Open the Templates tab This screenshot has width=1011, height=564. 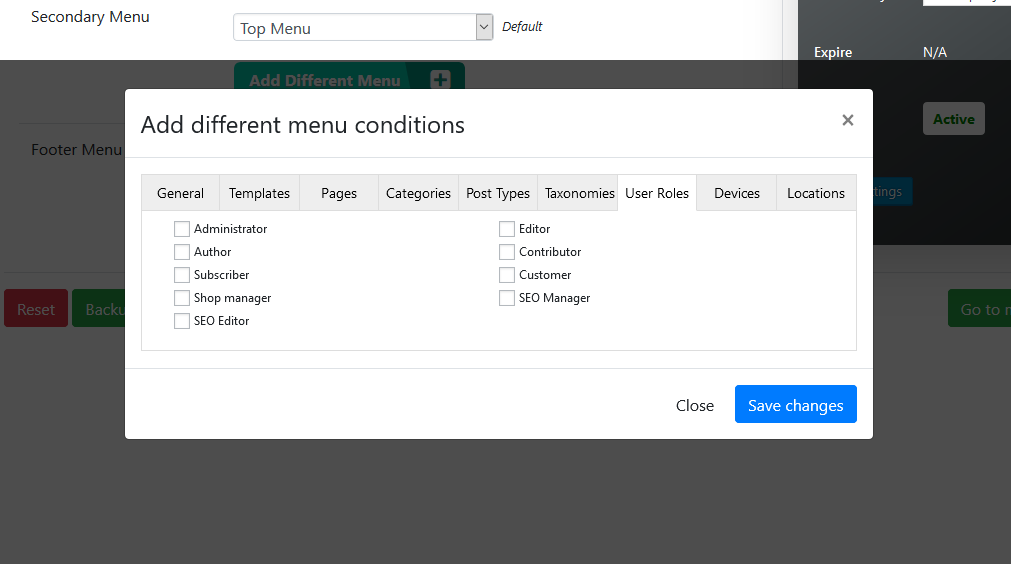259,193
